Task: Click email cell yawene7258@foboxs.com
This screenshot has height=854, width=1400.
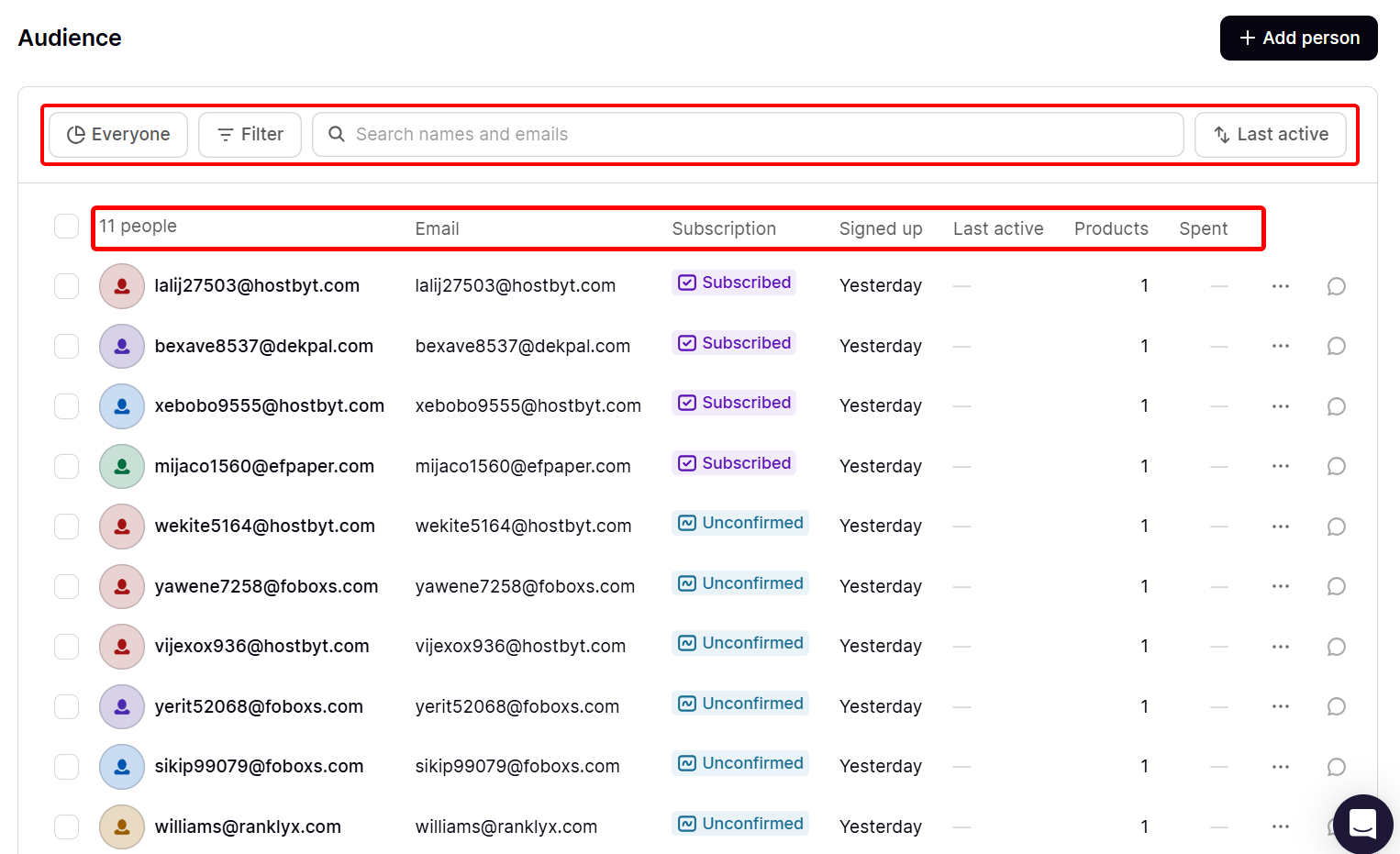Action: (525, 586)
